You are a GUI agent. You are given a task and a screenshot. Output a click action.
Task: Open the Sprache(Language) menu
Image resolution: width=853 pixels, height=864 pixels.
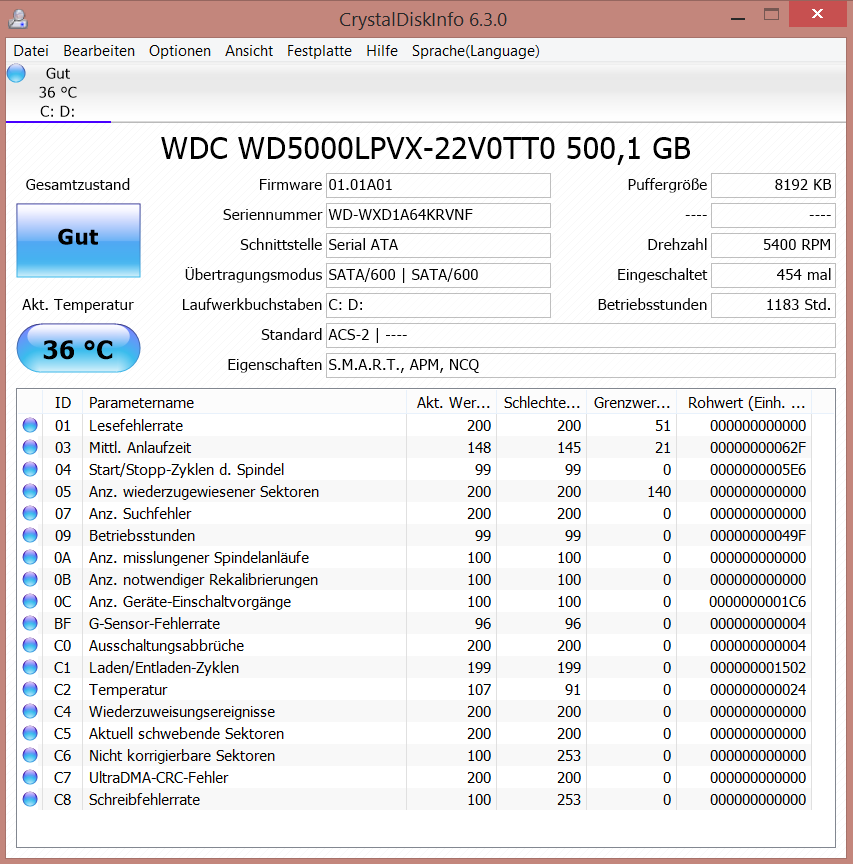[x=476, y=51]
